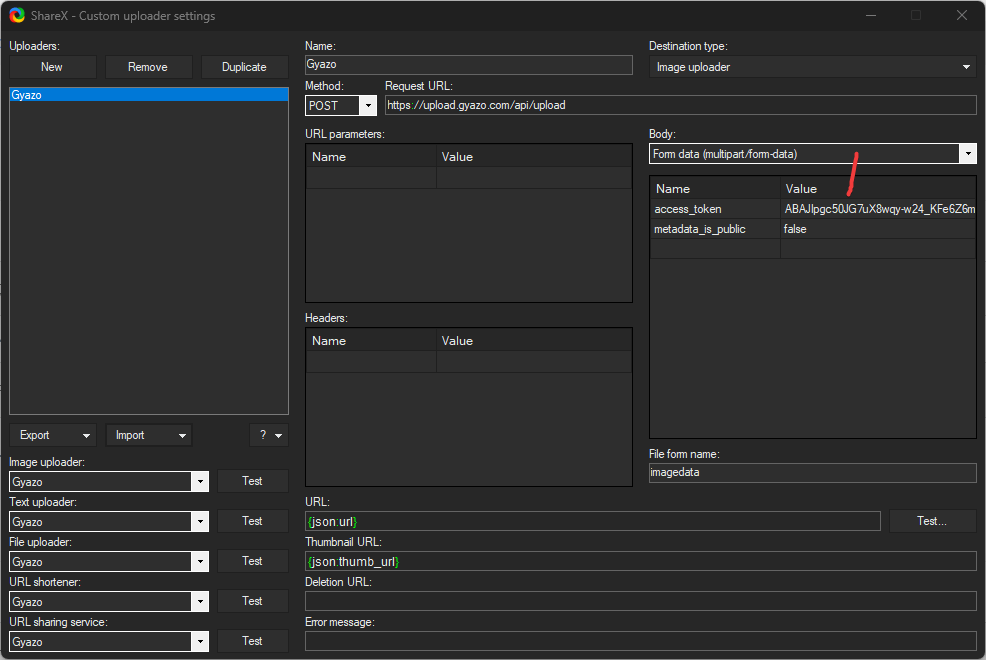Click the Test... button beside URL

coord(932,521)
